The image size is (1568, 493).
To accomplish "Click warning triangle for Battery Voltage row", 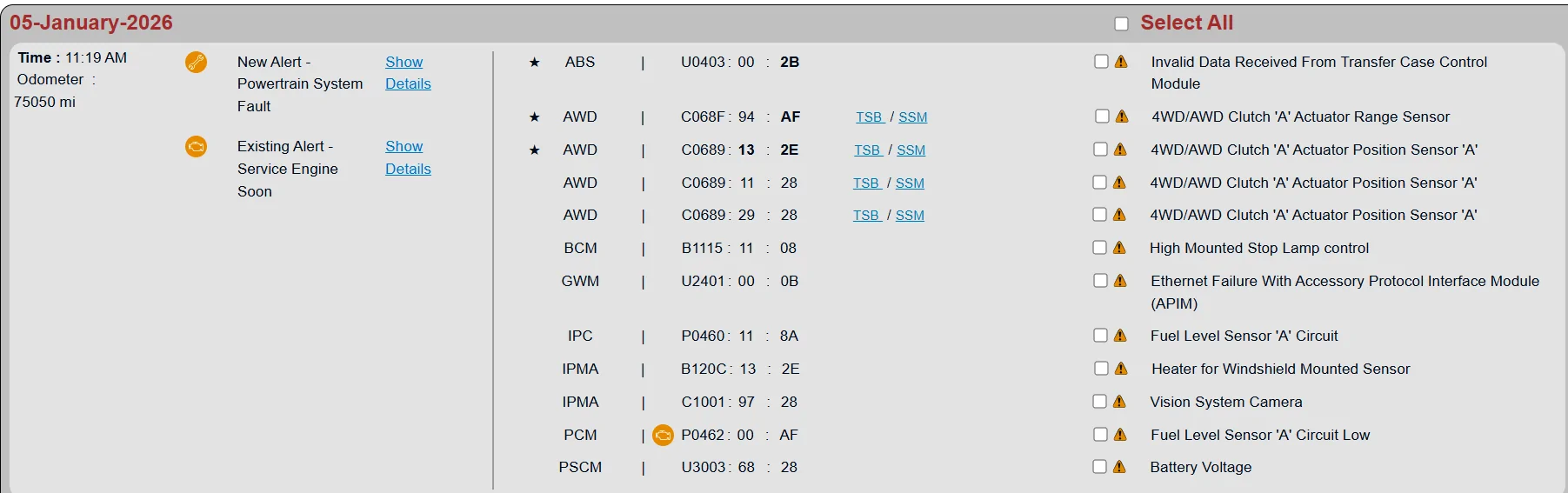I will point(1119,467).
